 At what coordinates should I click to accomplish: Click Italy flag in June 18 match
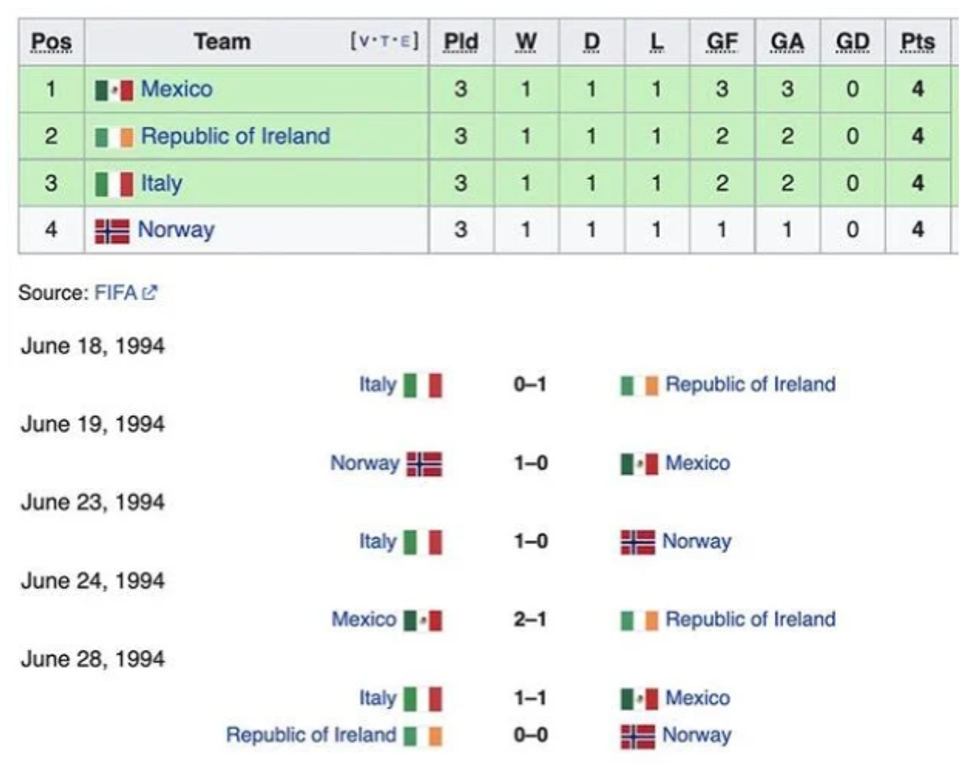tap(423, 385)
